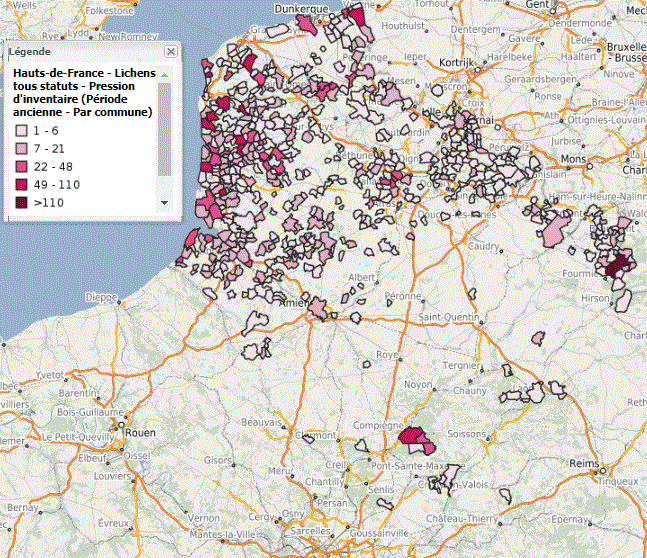Screen dimensions: 647x558
Task: Select the 49 - 110 legend swatch
Action: 21,185
